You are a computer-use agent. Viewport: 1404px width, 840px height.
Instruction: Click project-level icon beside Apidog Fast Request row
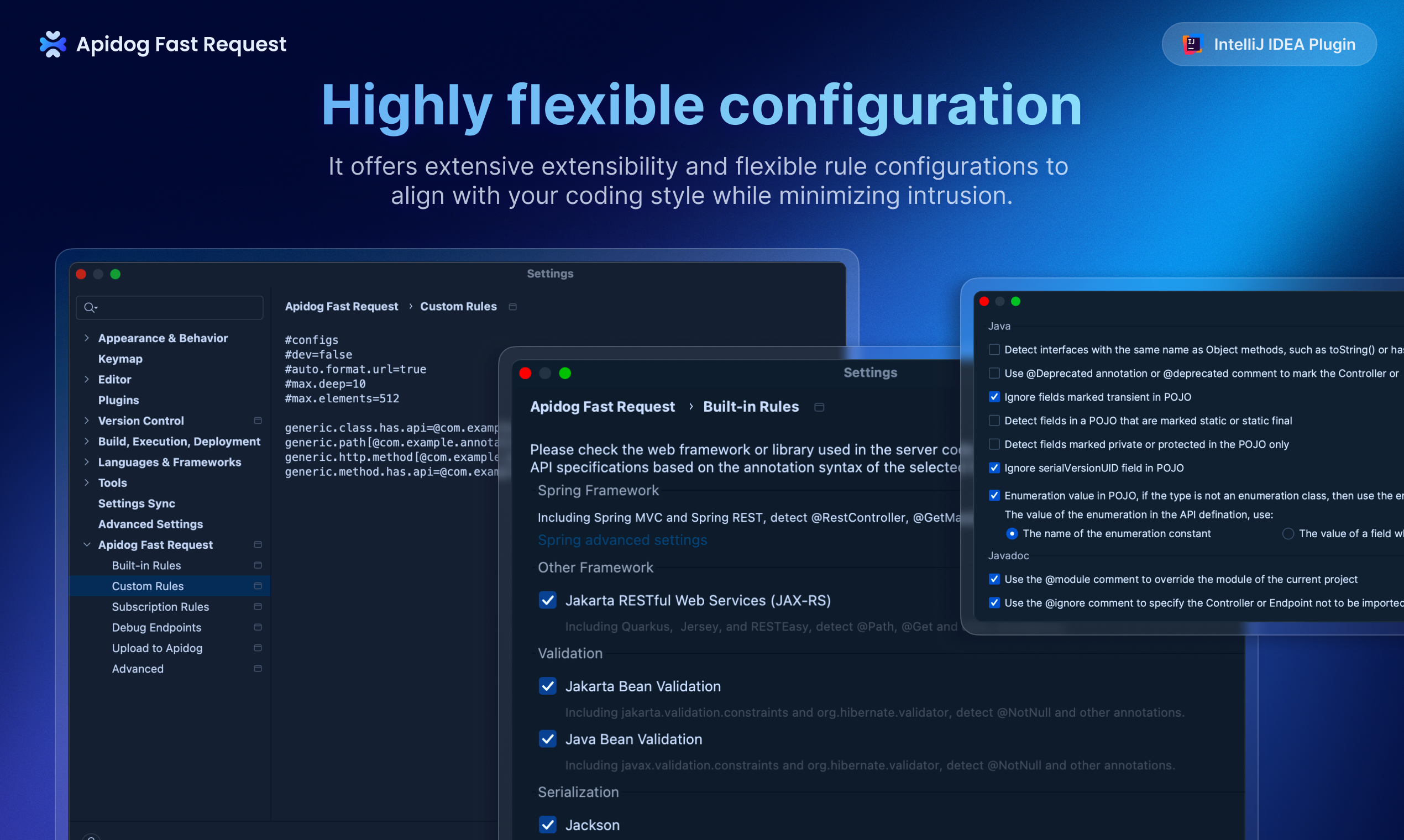pos(258,544)
